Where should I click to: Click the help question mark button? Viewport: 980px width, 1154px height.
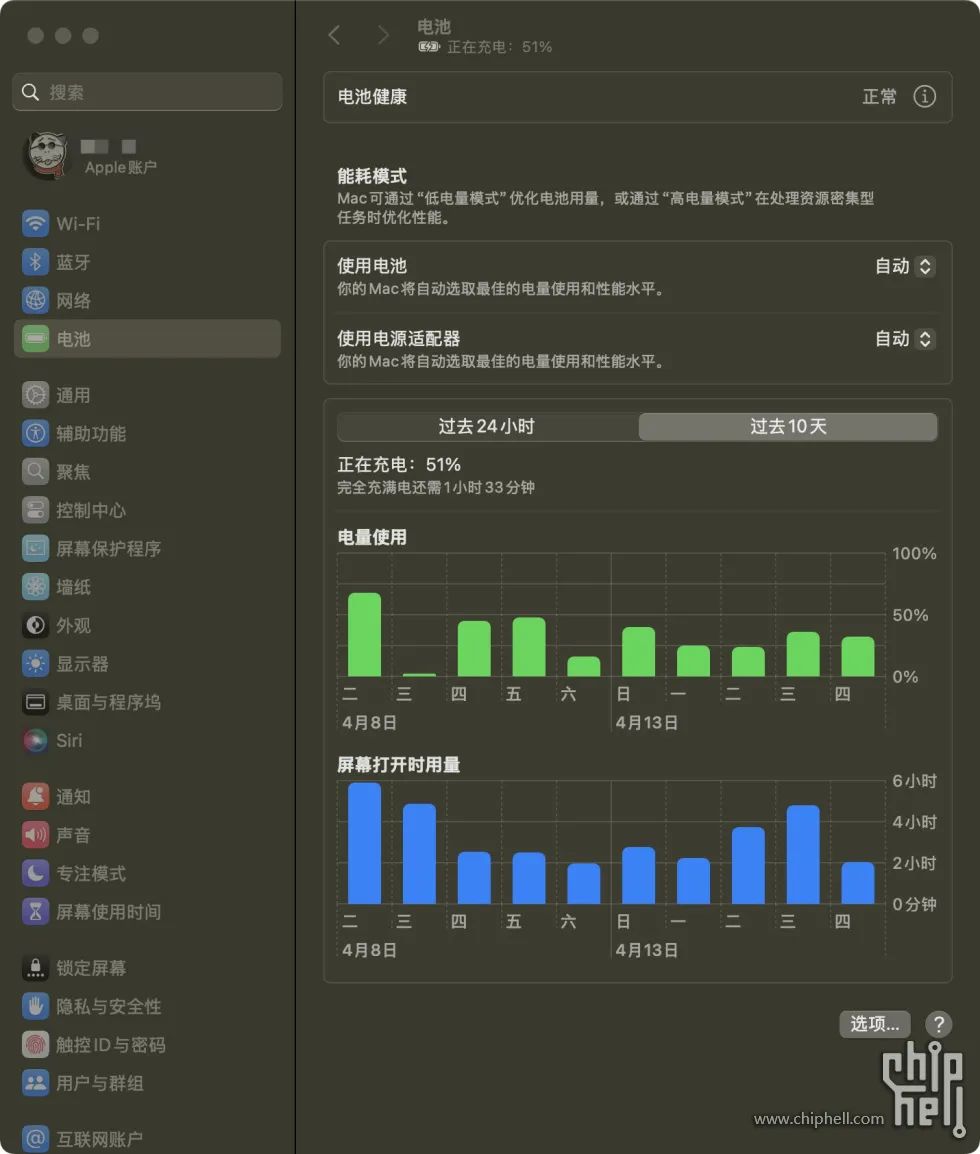click(938, 1024)
